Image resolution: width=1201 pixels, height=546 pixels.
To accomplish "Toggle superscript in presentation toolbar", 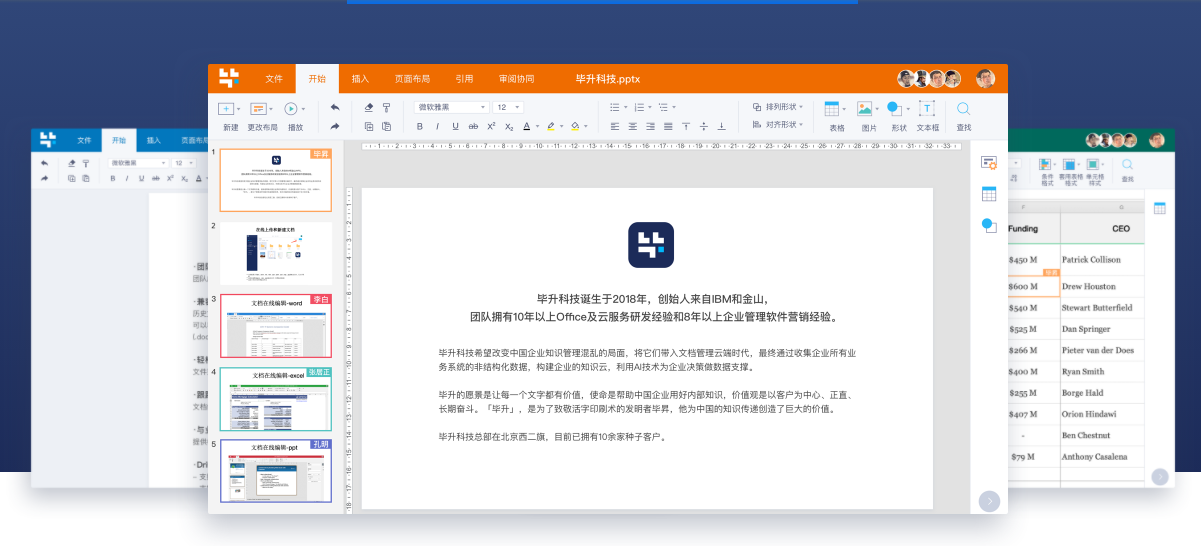I will click(x=491, y=126).
